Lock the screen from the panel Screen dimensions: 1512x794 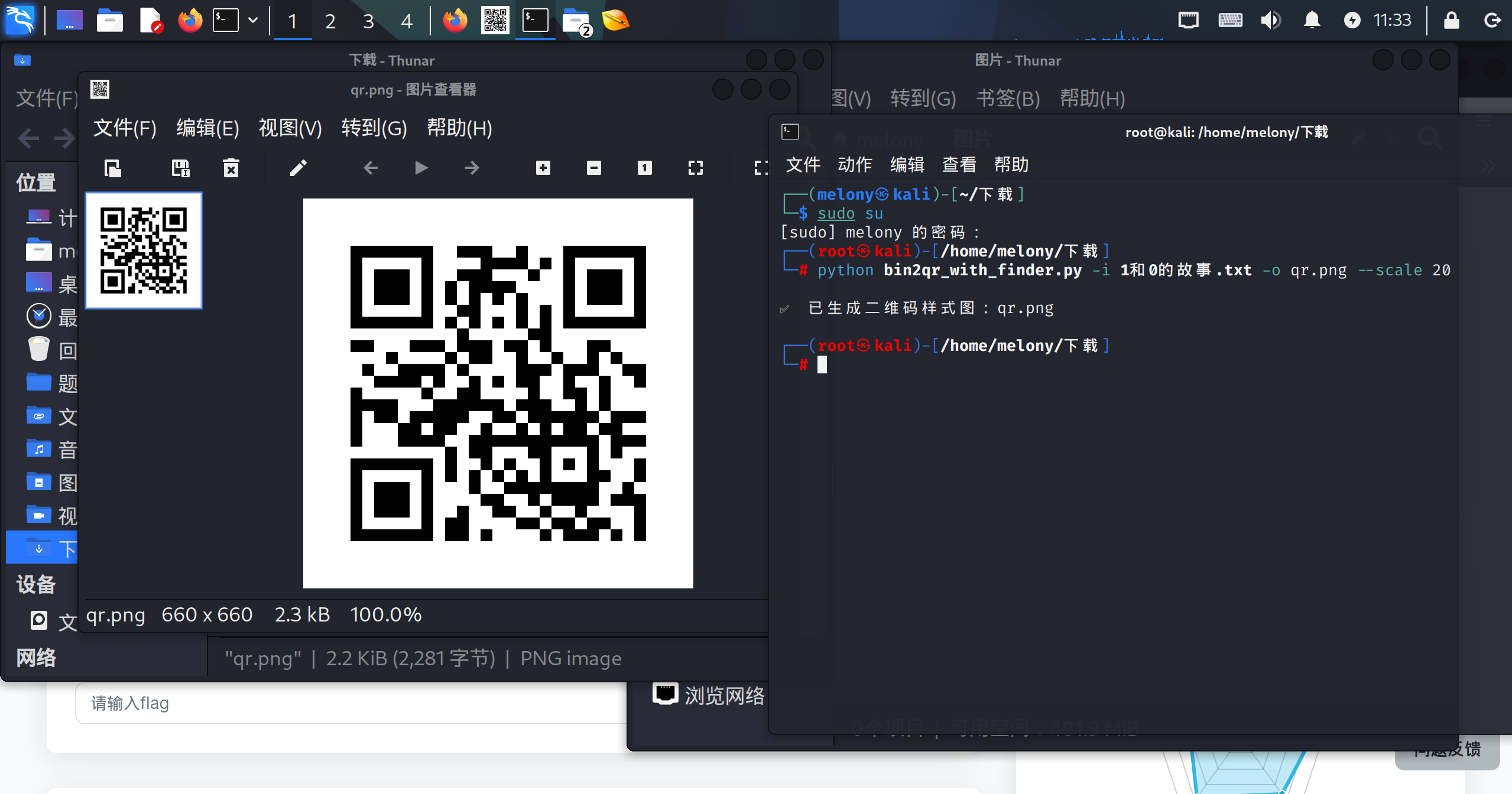(x=1451, y=21)
